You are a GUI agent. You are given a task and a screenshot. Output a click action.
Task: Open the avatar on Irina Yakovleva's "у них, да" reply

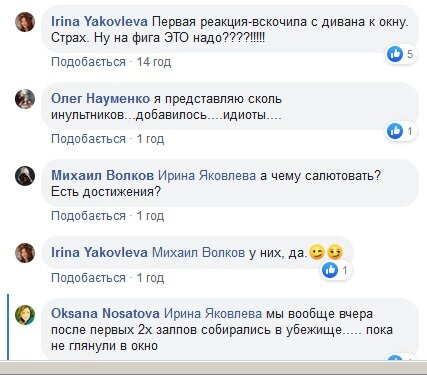25,253
